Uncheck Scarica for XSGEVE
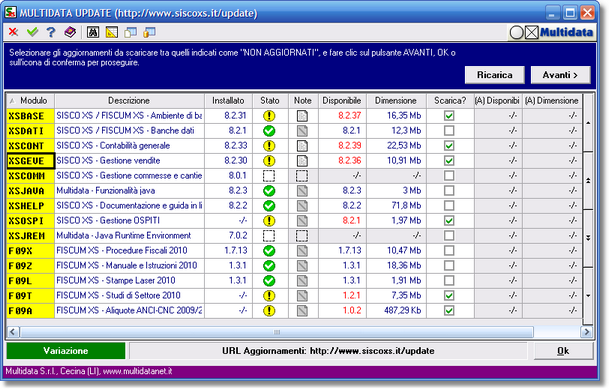This screenshot has width=609, height=390. [449, 161]
